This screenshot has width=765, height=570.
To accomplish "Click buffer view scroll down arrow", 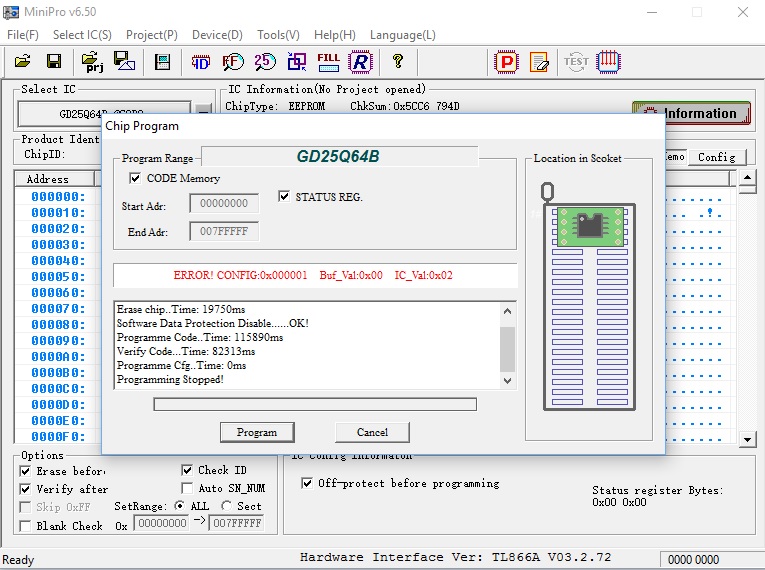I will [x=747, y=439].
